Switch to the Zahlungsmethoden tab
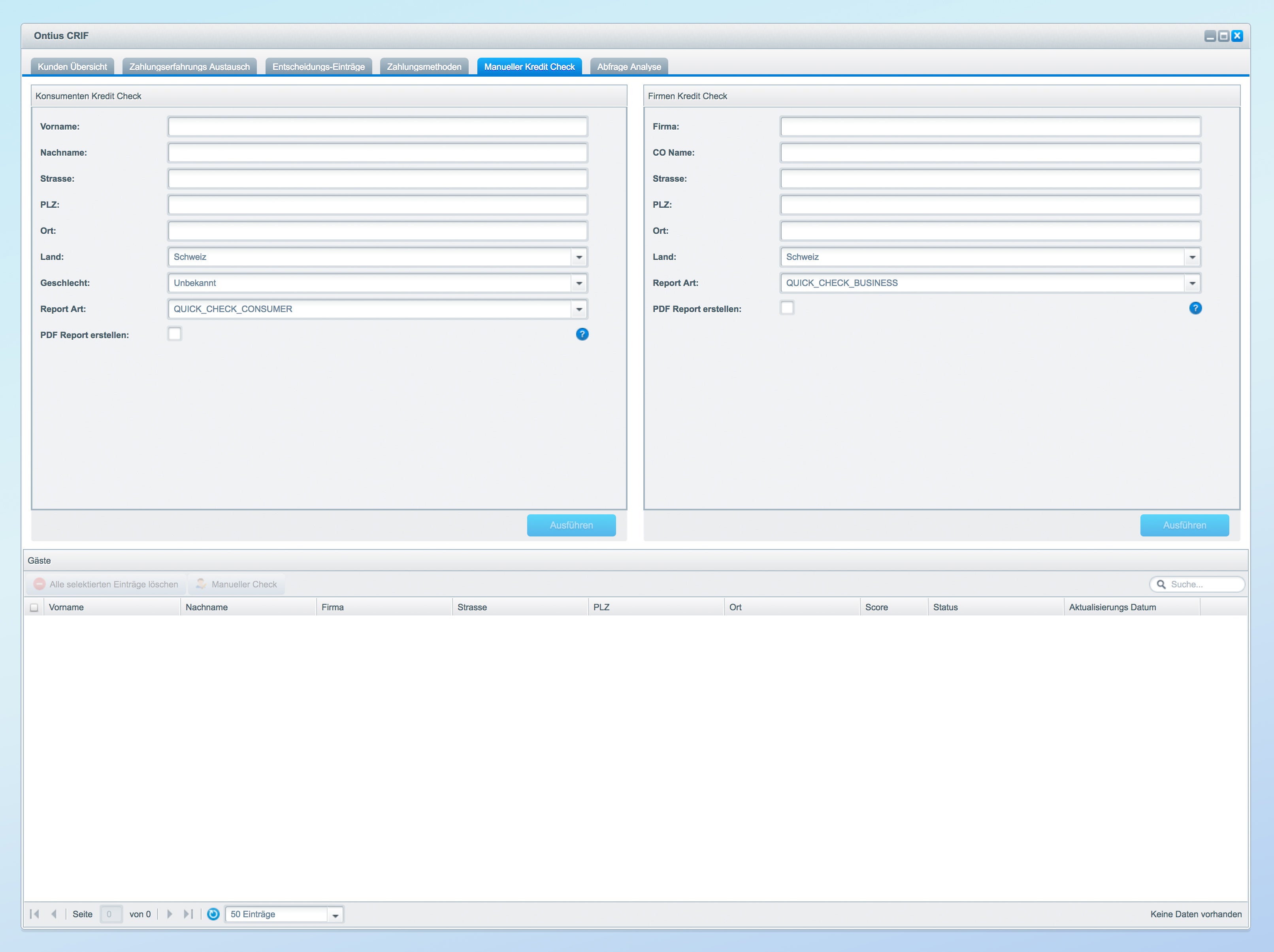 [x=424, y=67]
